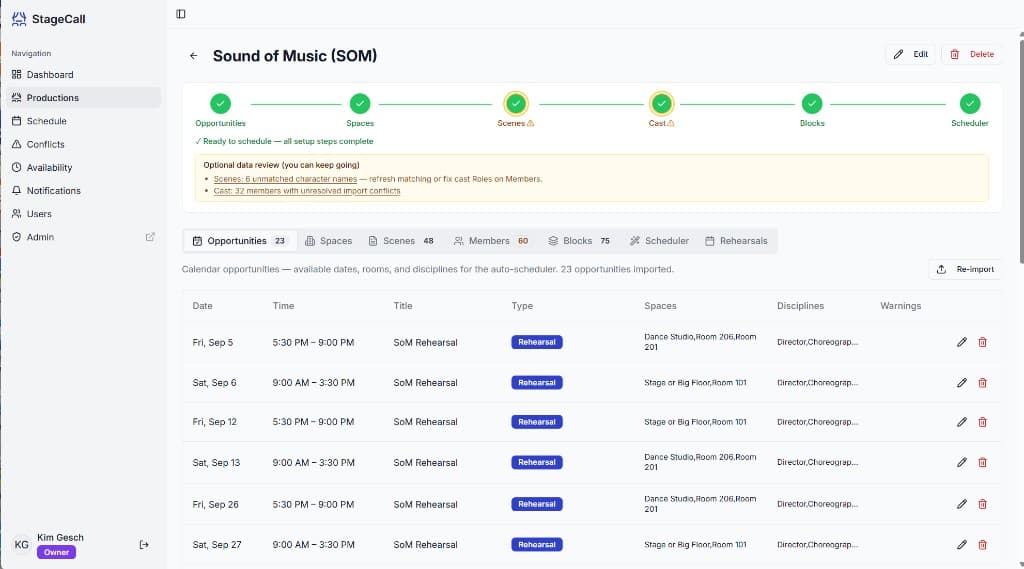
Task: Click the Dance Studio spaces cell for Fri, Sep 5
Action: coord(700,342)
